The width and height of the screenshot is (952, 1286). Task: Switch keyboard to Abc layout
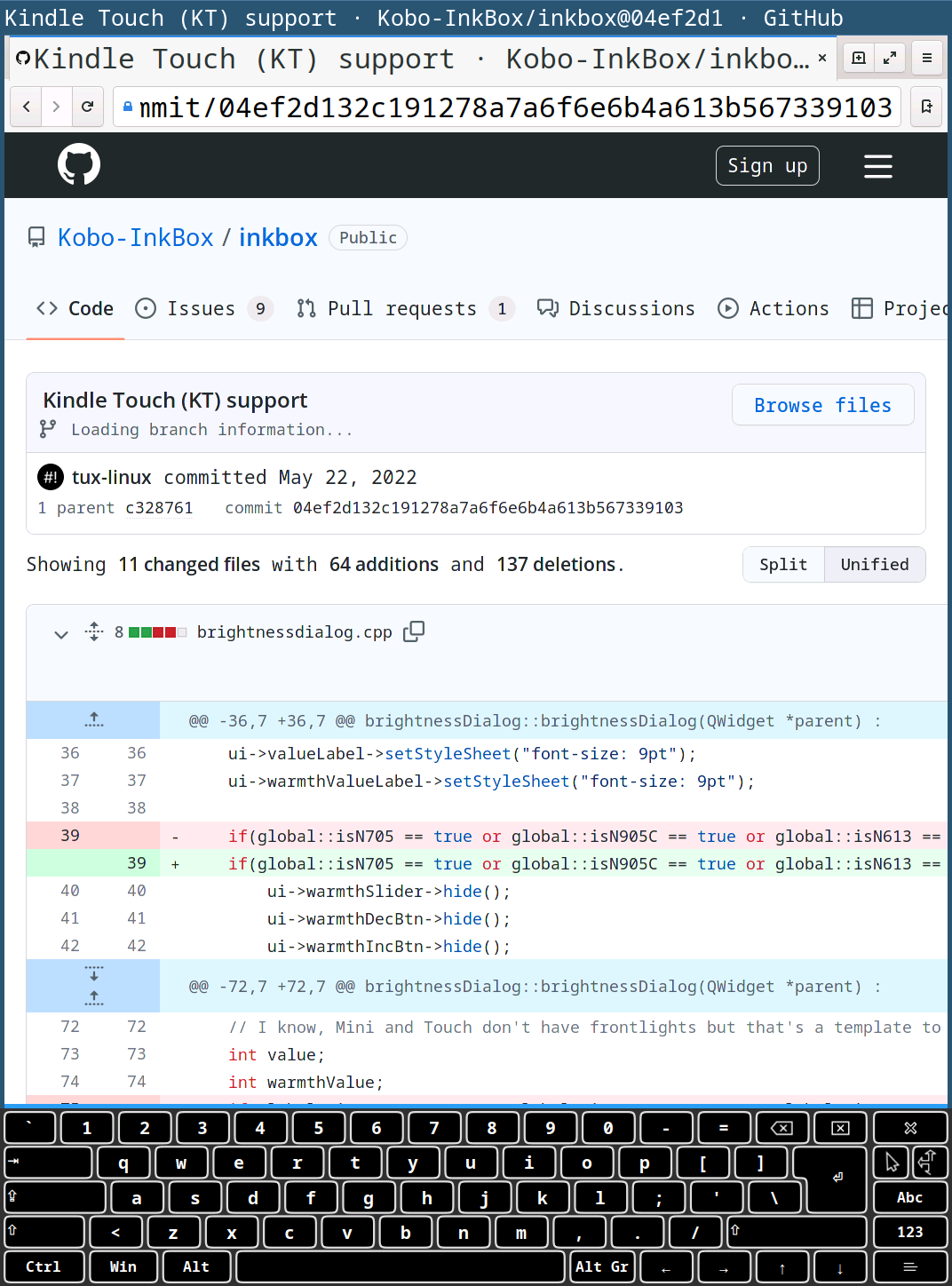point(909,1197)
